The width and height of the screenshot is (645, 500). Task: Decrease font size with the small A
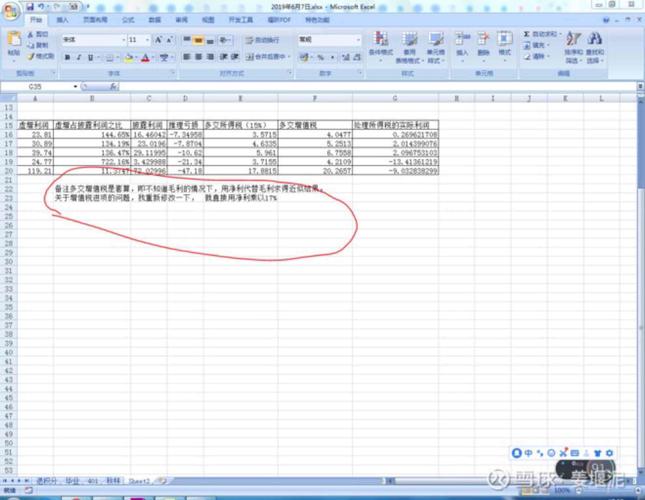169,40
